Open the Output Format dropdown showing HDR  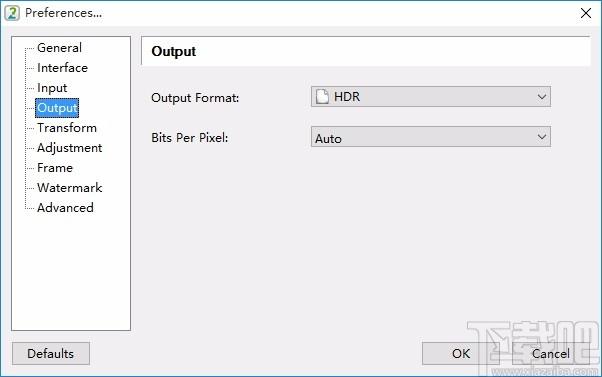click(431, 96)
